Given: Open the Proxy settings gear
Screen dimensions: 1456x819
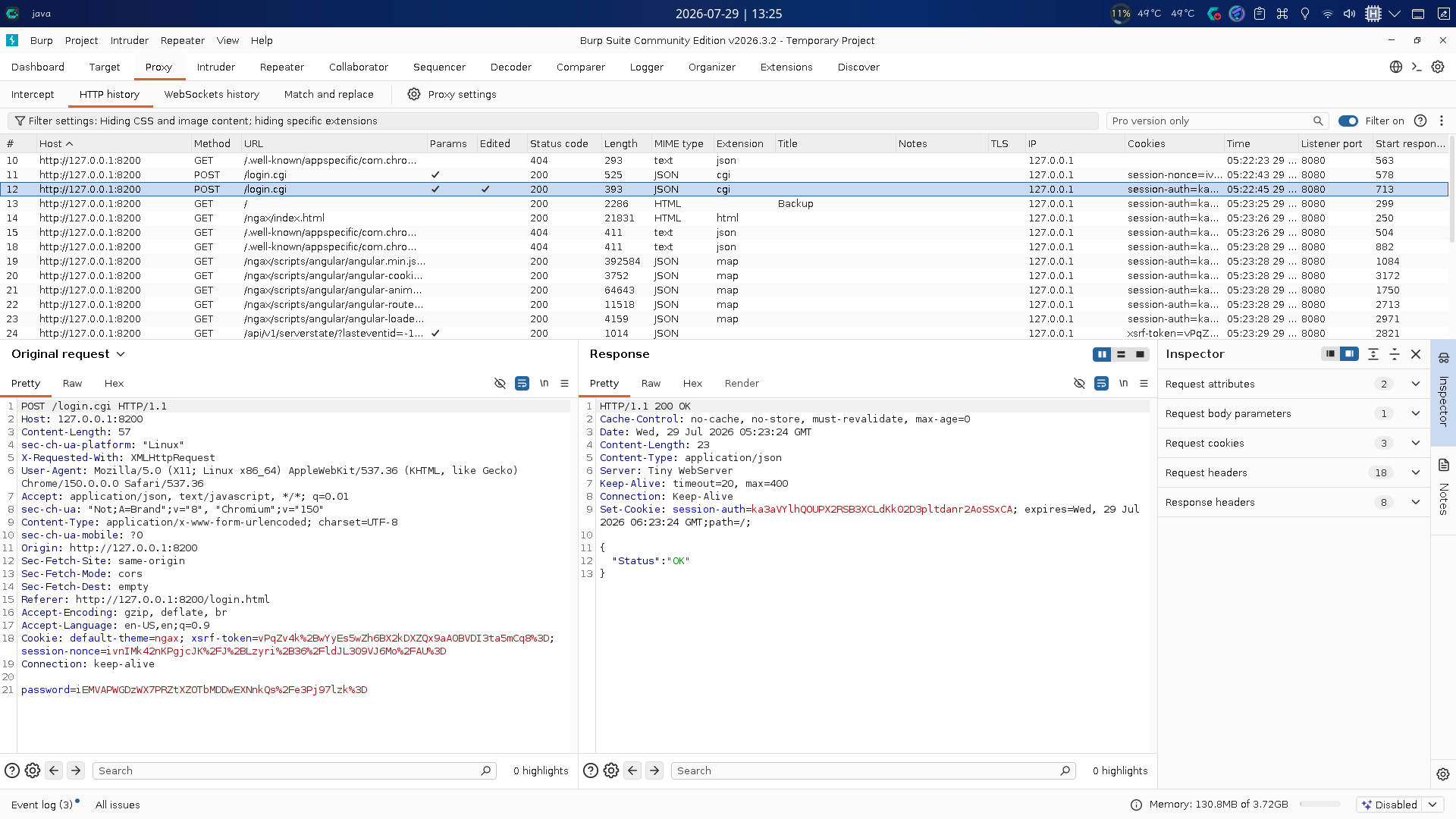Looking at the screenshot, I should [x=413, y=94].
